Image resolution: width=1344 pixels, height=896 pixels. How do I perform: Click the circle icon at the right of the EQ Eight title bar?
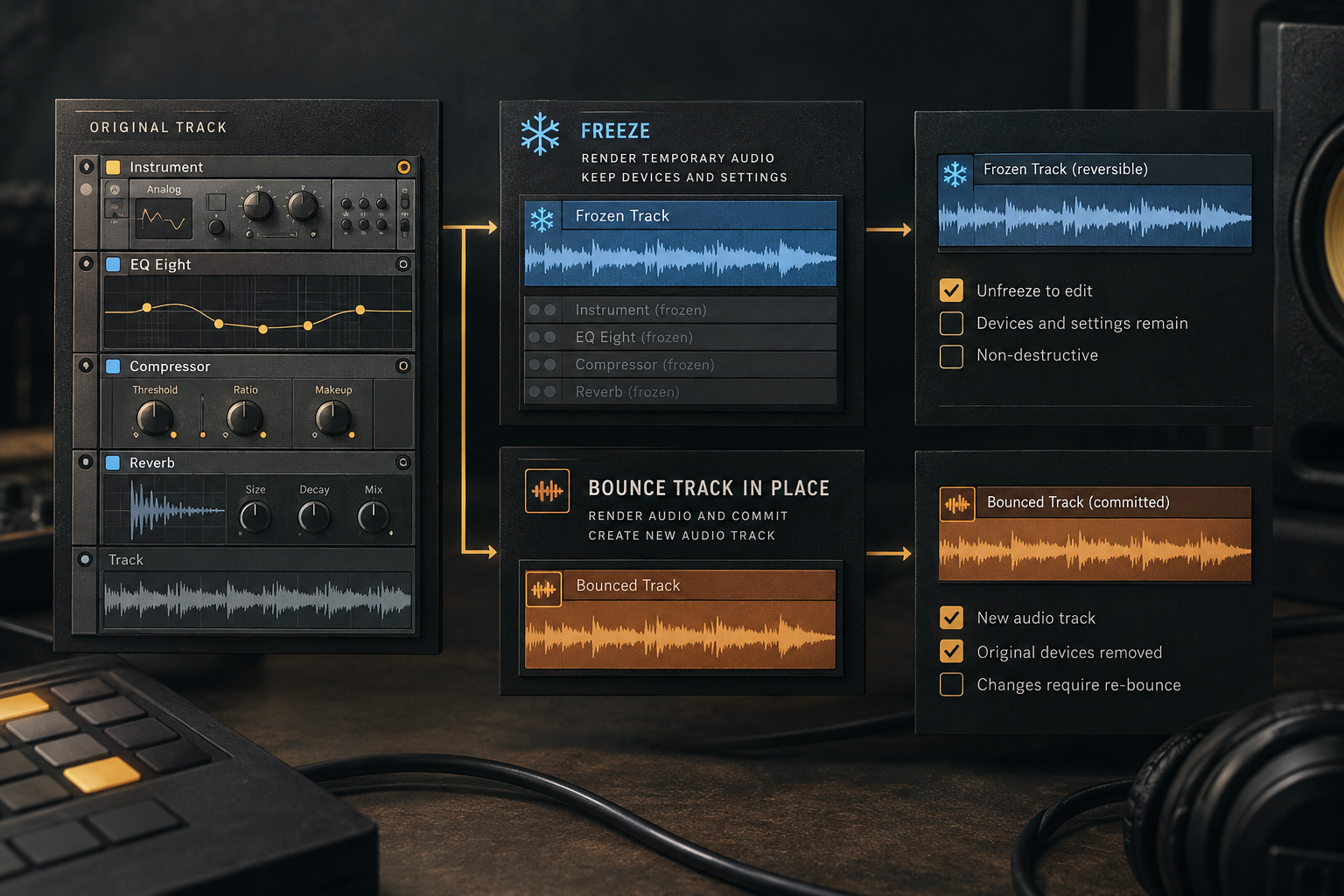click(x=403, y=263)
